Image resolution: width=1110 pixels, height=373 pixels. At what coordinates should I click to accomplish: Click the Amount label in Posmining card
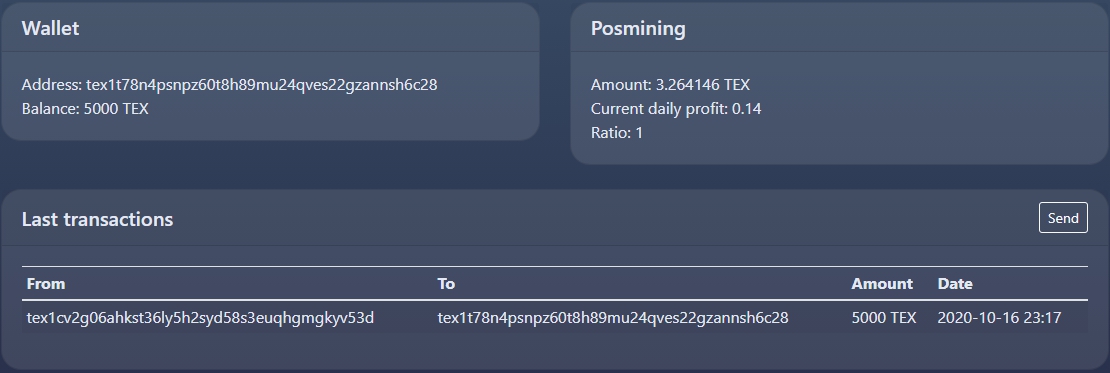click(621, 85)
